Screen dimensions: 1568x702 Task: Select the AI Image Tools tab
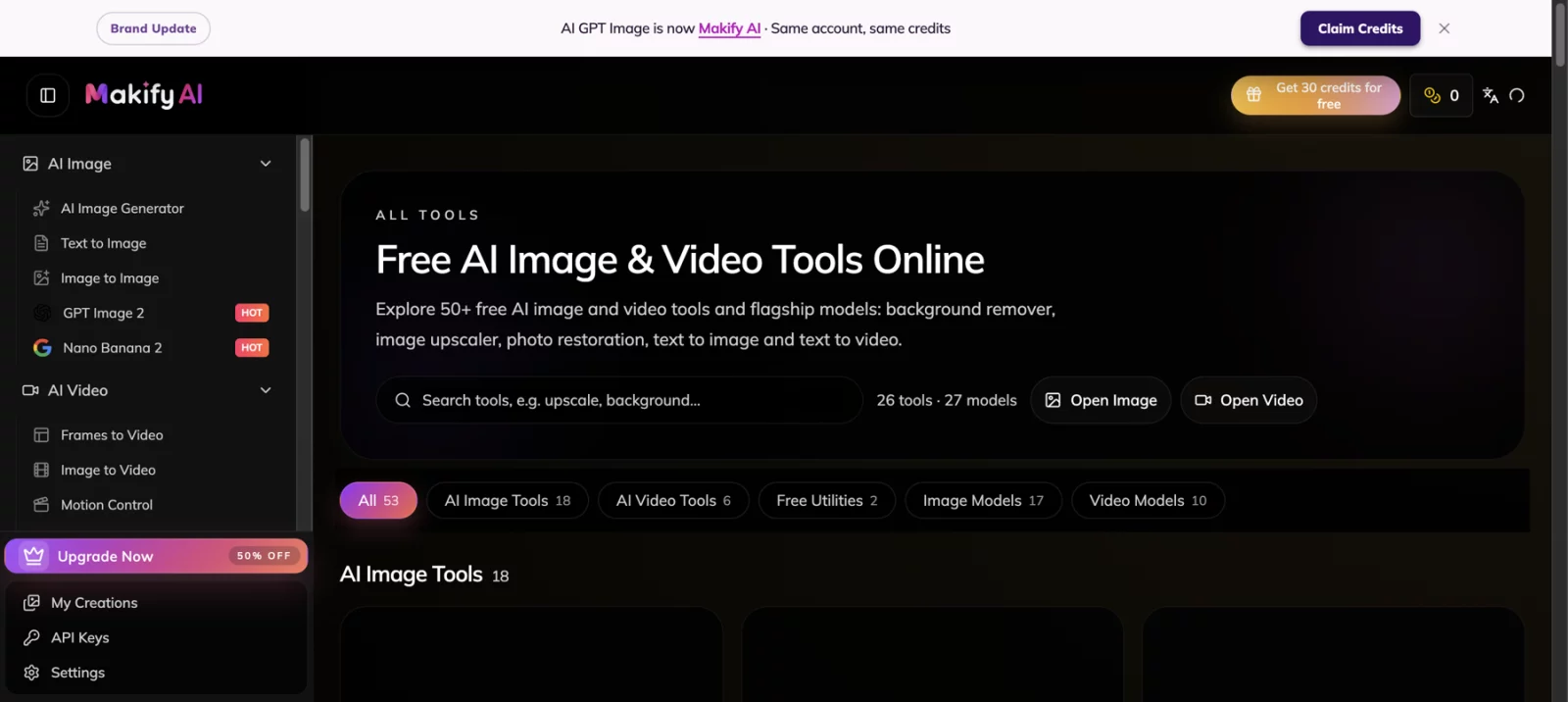pos(508,500)
